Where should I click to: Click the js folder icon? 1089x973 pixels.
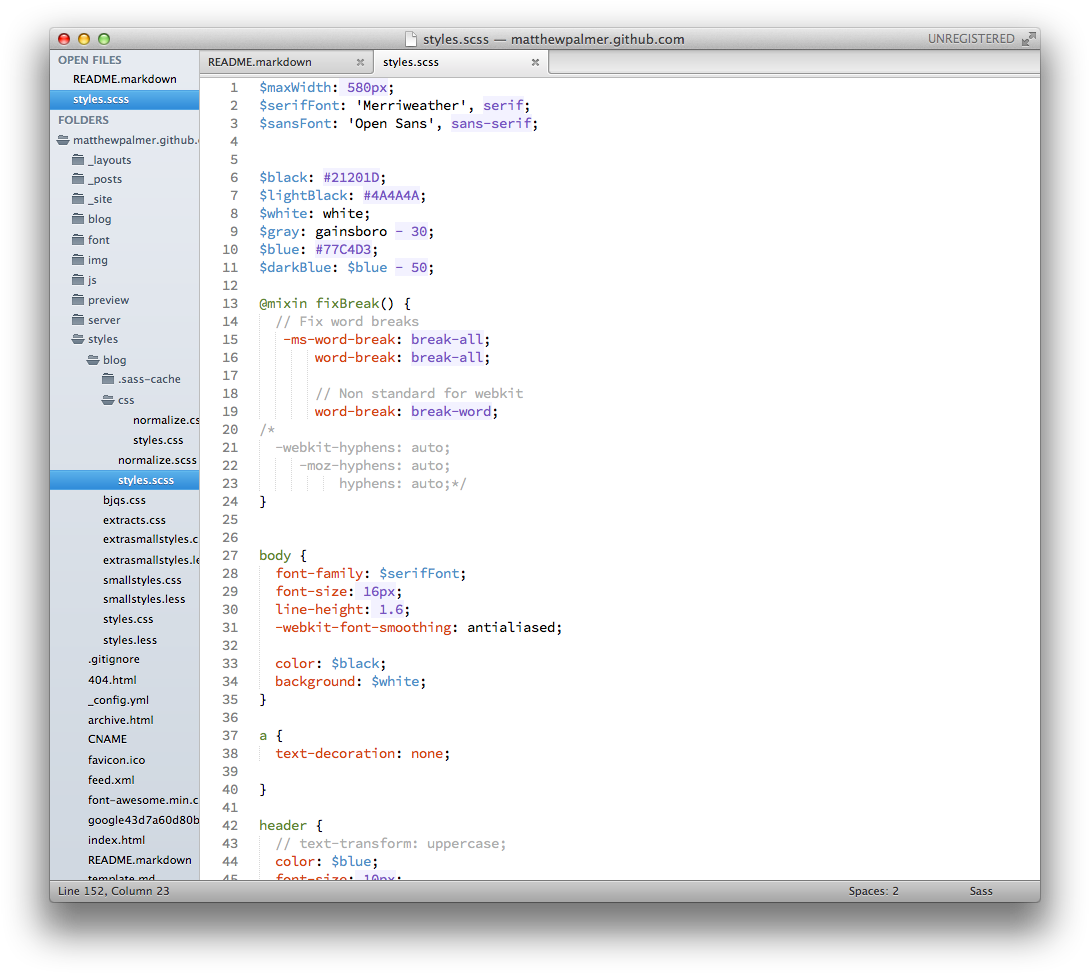[x=79, y=279]
